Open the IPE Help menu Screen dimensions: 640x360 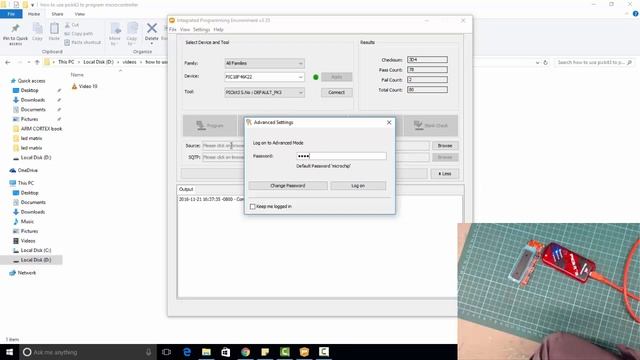point(218,30)
